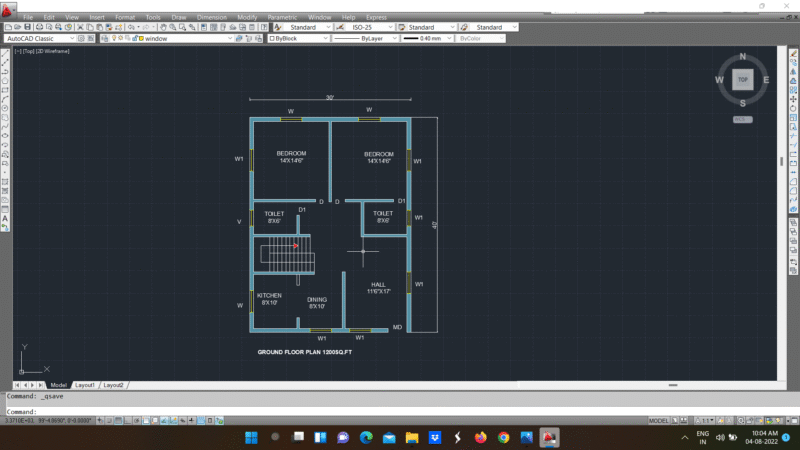Expand the WCS dropdown under ViewCube
The width and height of the screenshot is (800, 450).
(x=743, y=119)
